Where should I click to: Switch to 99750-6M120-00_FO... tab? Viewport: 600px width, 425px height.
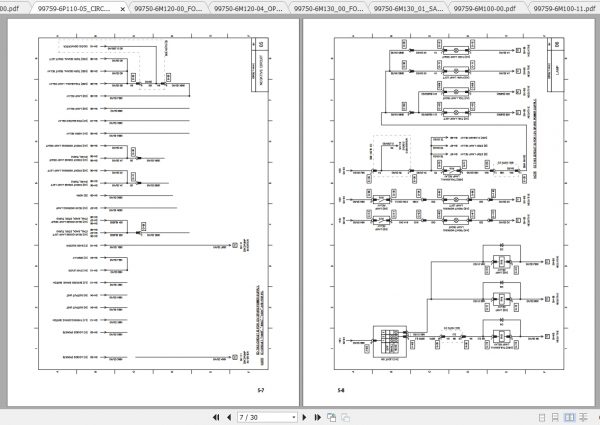(168, 8)
